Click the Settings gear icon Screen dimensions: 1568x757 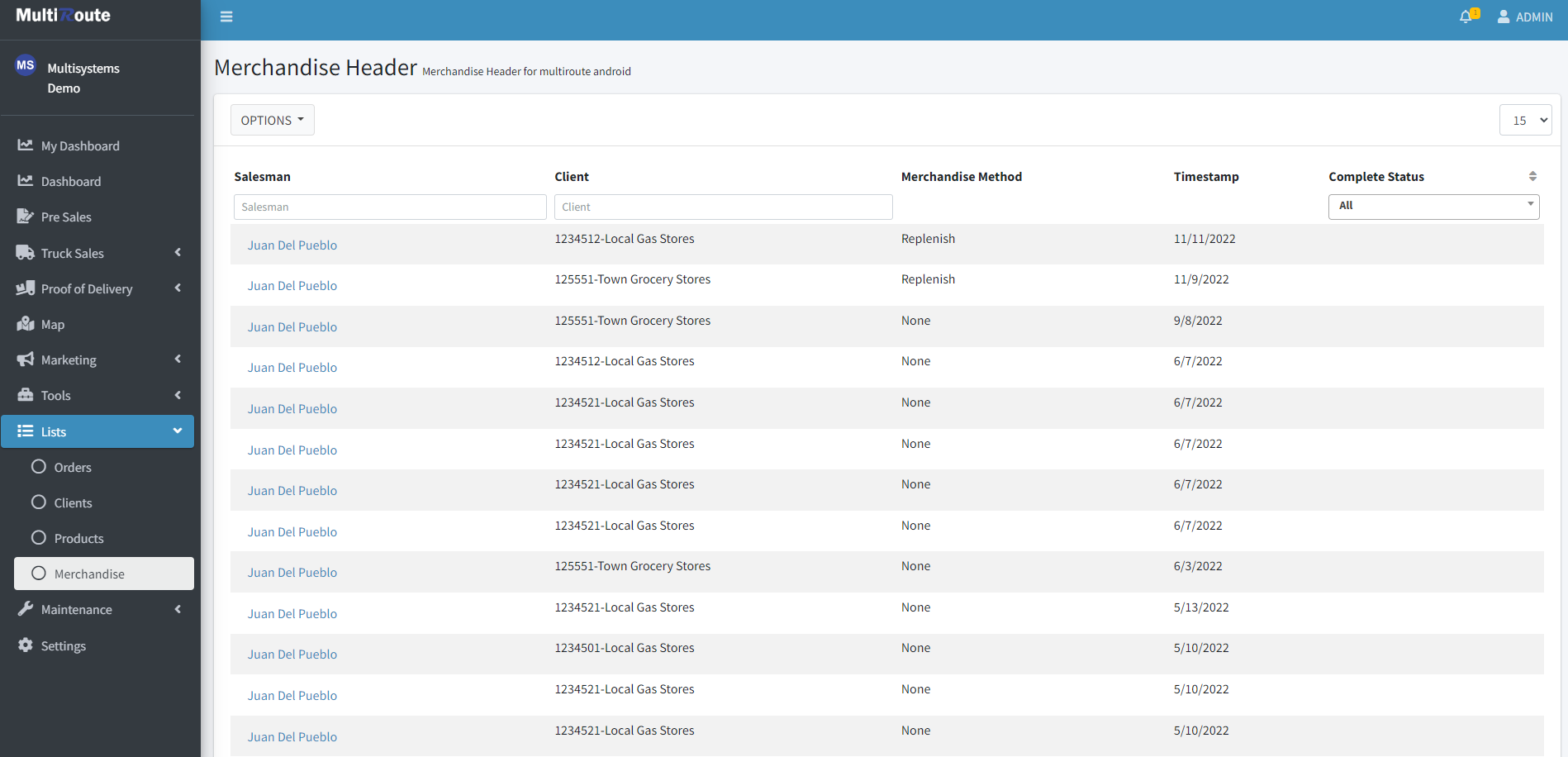pos(26,645)
